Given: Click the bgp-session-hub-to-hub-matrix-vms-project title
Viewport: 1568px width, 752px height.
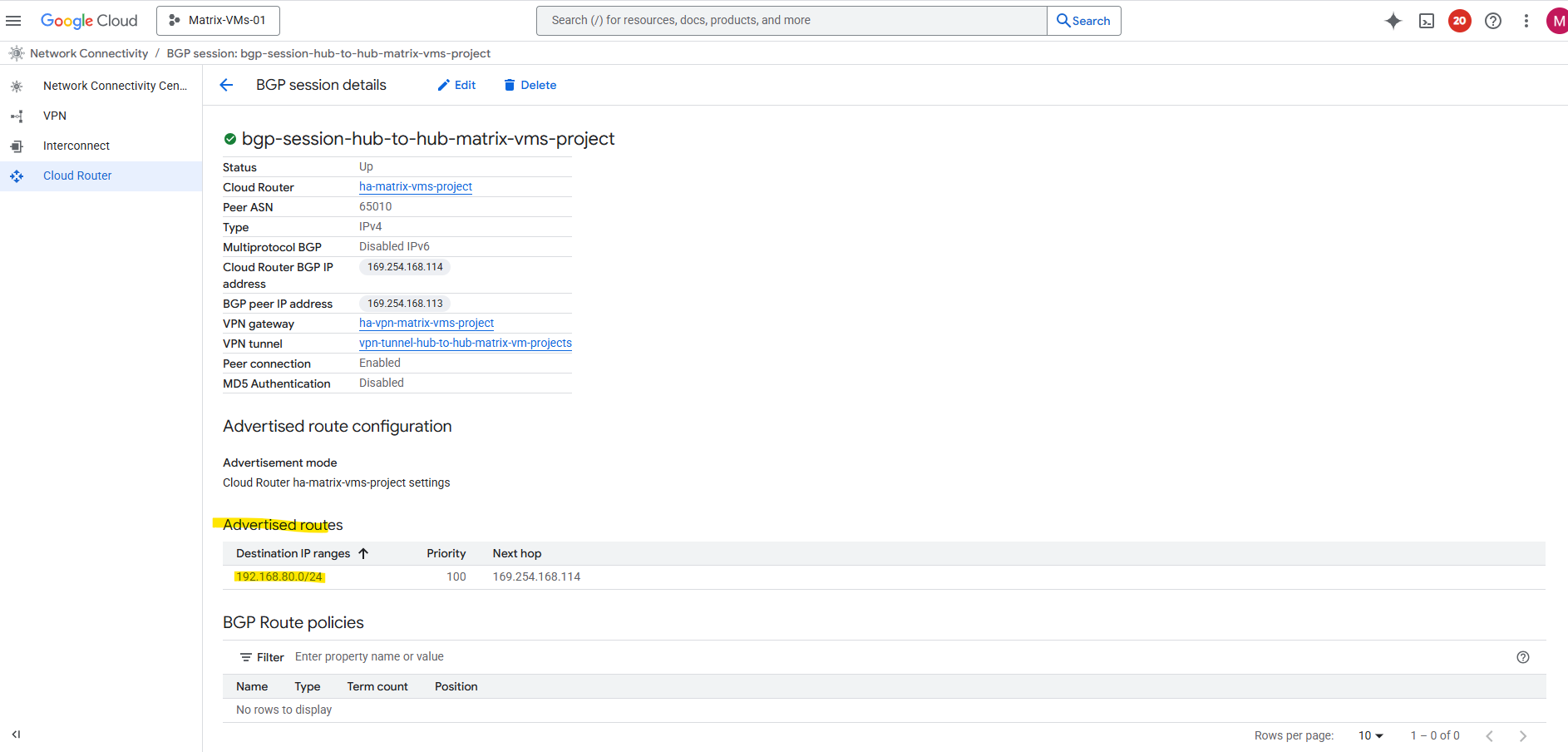Looking at the screenshot, I should point(428,139).
